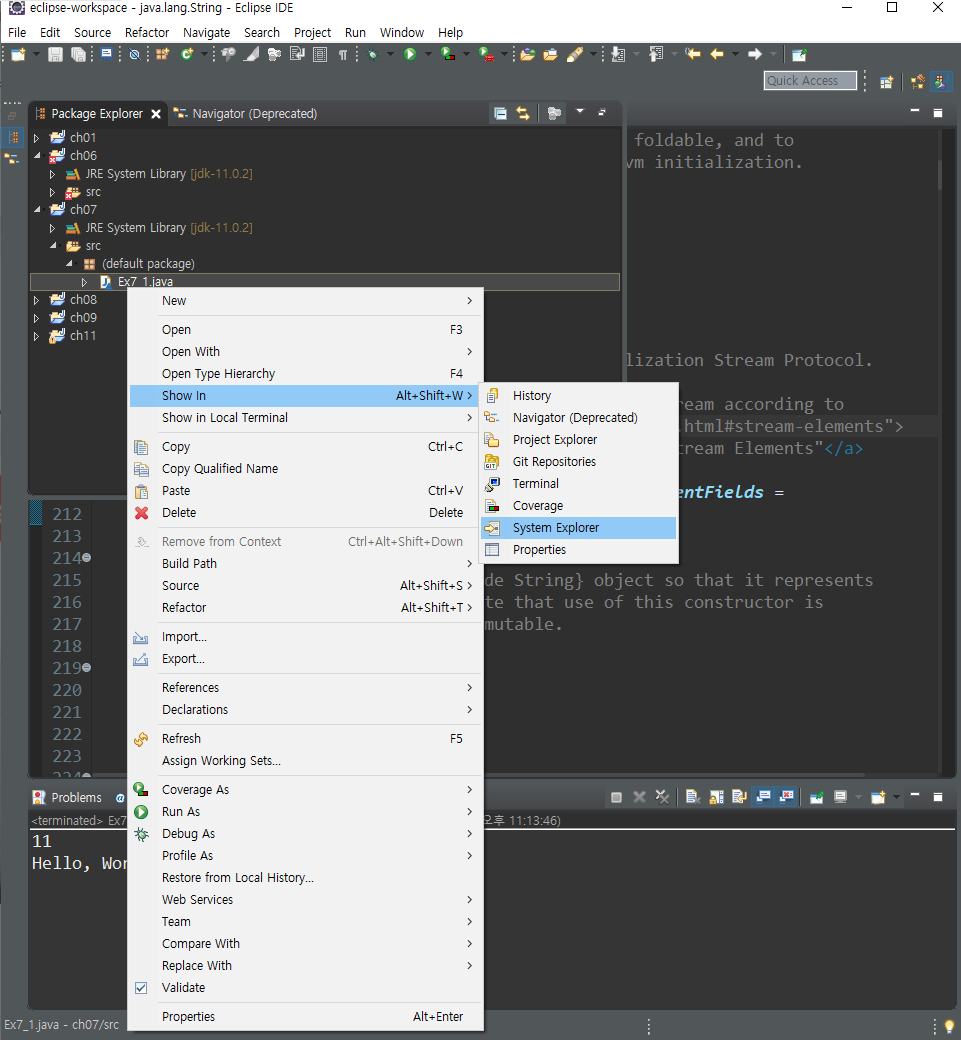Open the Window menu in menu bar

pos(401,32)
